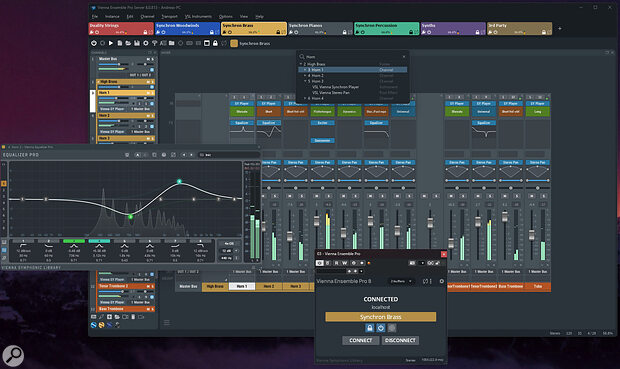The width and height of the screenshot is (620, 369).
Task: Click the open project folder icon in the toolbar
Action: coord(128,43)
